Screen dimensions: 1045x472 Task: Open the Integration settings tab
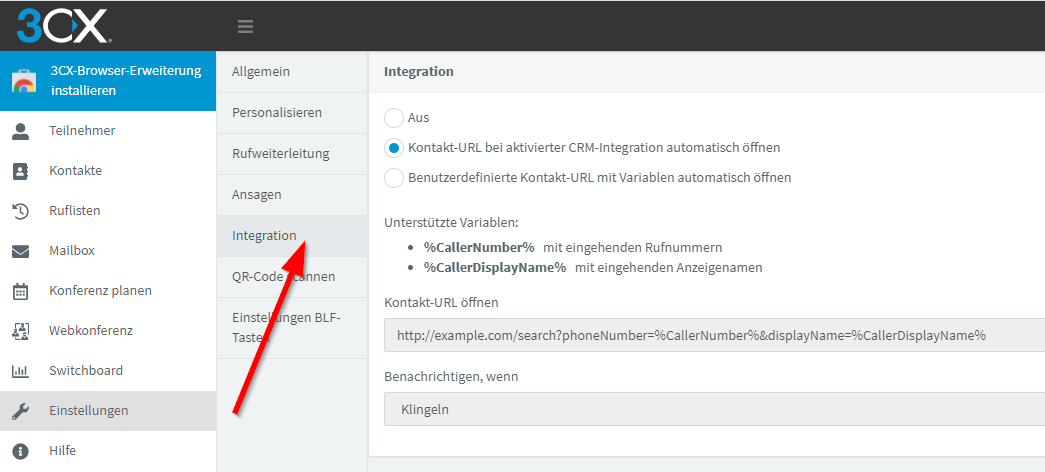[x=292, y=236]
